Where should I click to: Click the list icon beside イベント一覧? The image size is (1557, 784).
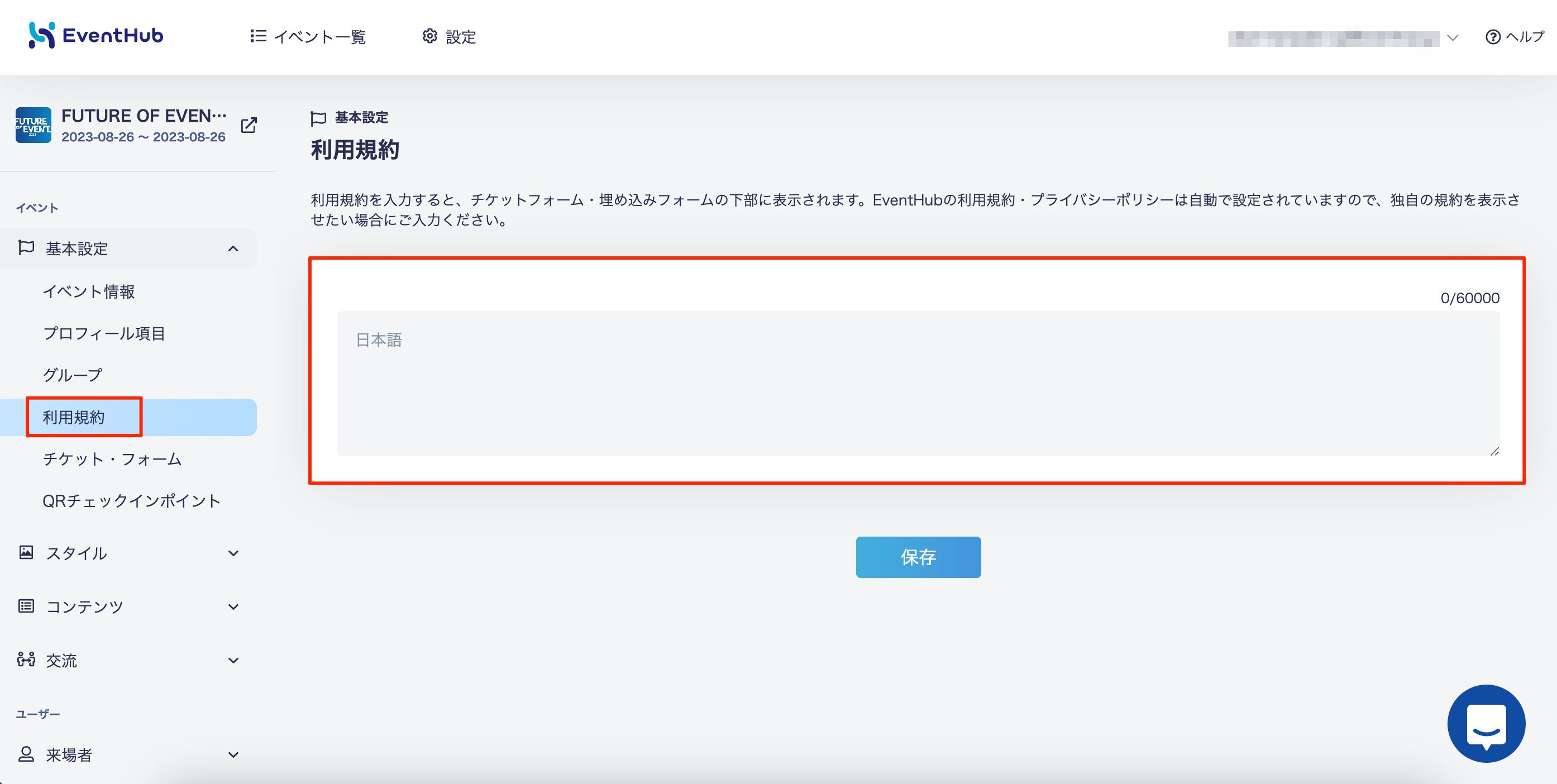(x=258, y=36)
